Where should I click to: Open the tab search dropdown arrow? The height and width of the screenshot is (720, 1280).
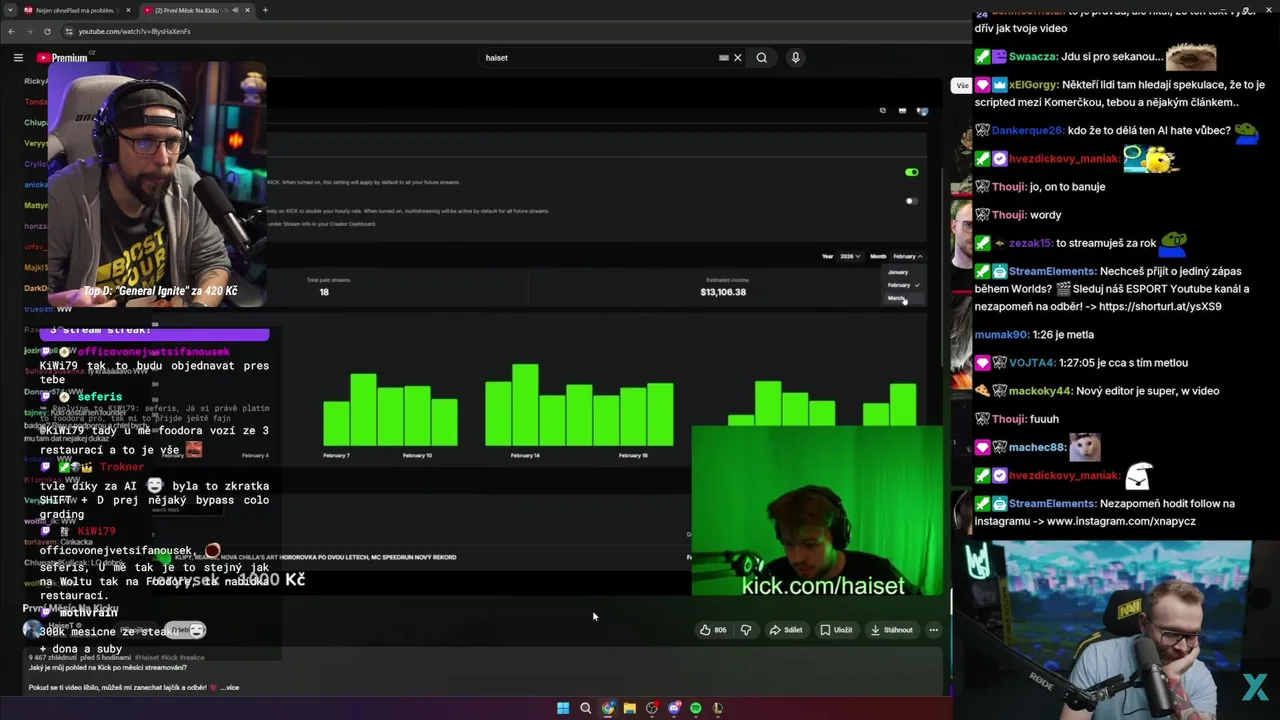(10, 10)
